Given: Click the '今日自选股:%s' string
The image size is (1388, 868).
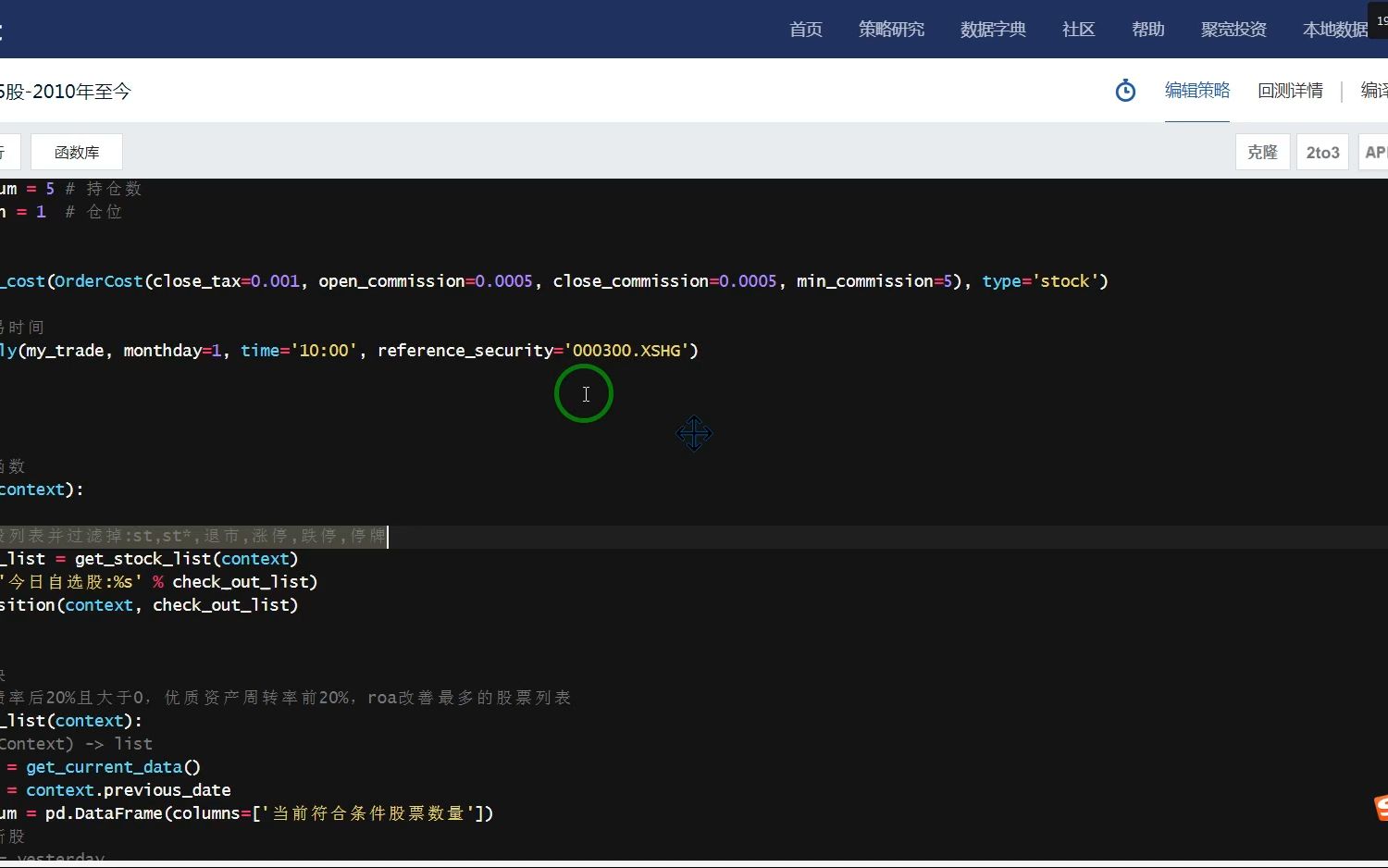Looking at the screenshot, I should click(x=71, y=581).
